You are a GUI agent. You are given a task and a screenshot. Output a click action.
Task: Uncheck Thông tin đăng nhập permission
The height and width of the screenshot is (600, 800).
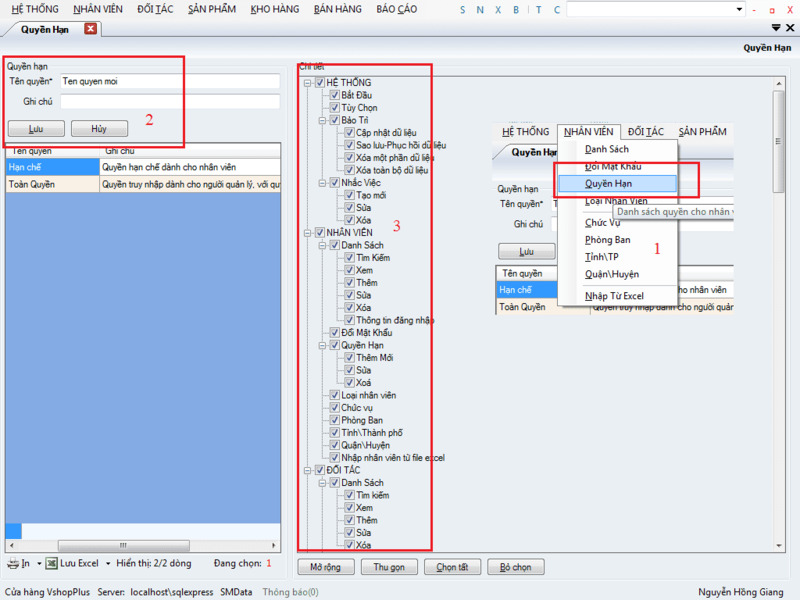click(x=349, y=320)
